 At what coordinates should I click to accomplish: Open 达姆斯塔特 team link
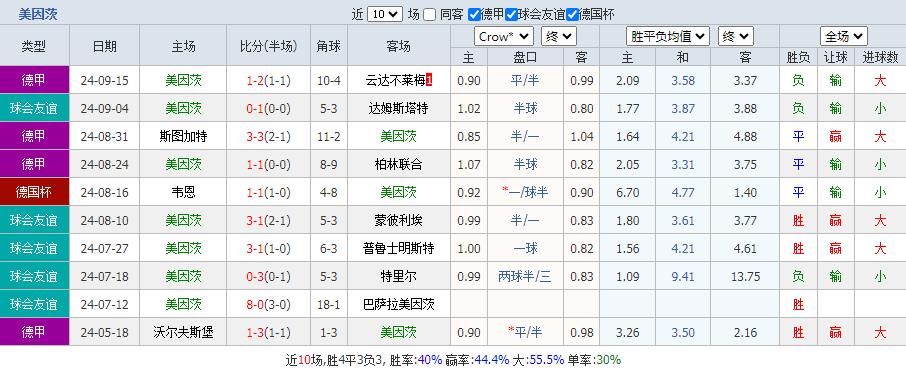click(399, 109)
